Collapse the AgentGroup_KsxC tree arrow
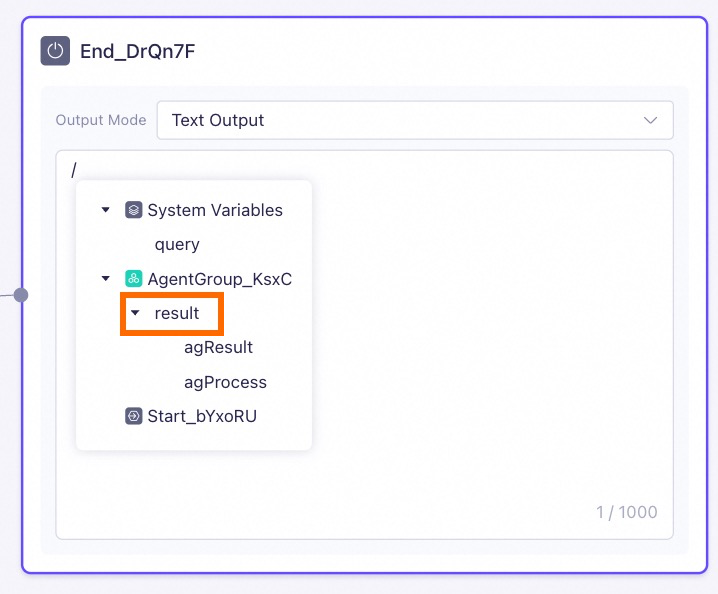Screen dimensions: 718x594 (x=106, y=278)
